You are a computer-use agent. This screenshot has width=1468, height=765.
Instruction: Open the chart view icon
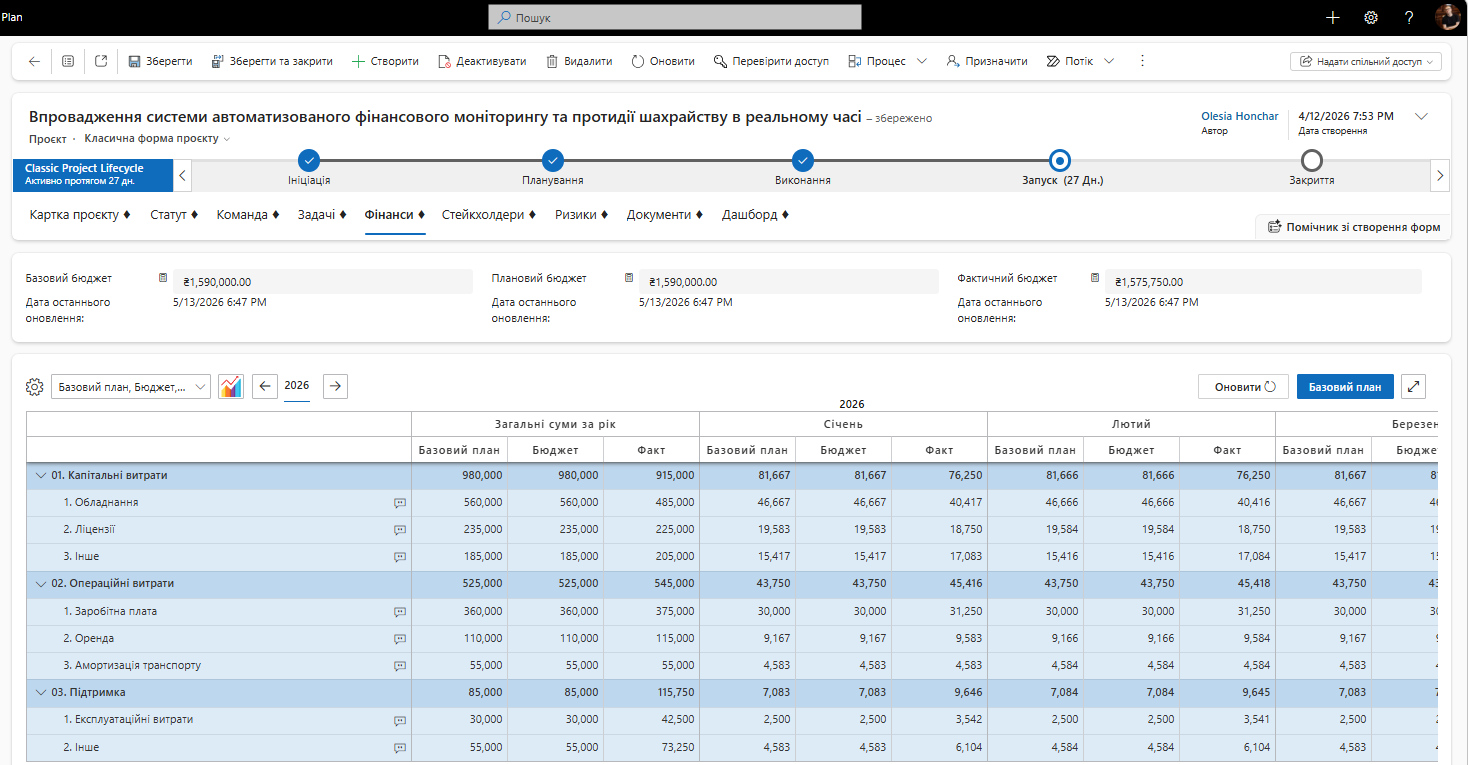click(231, 386)
